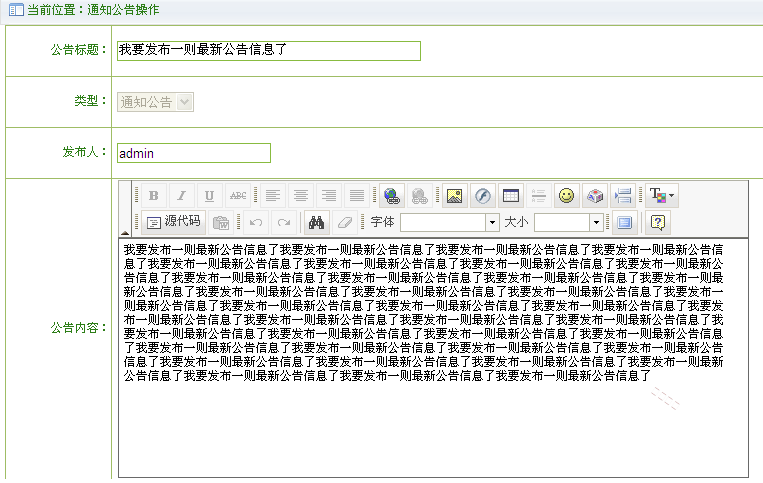Align text left in editor

coord(273,196)
